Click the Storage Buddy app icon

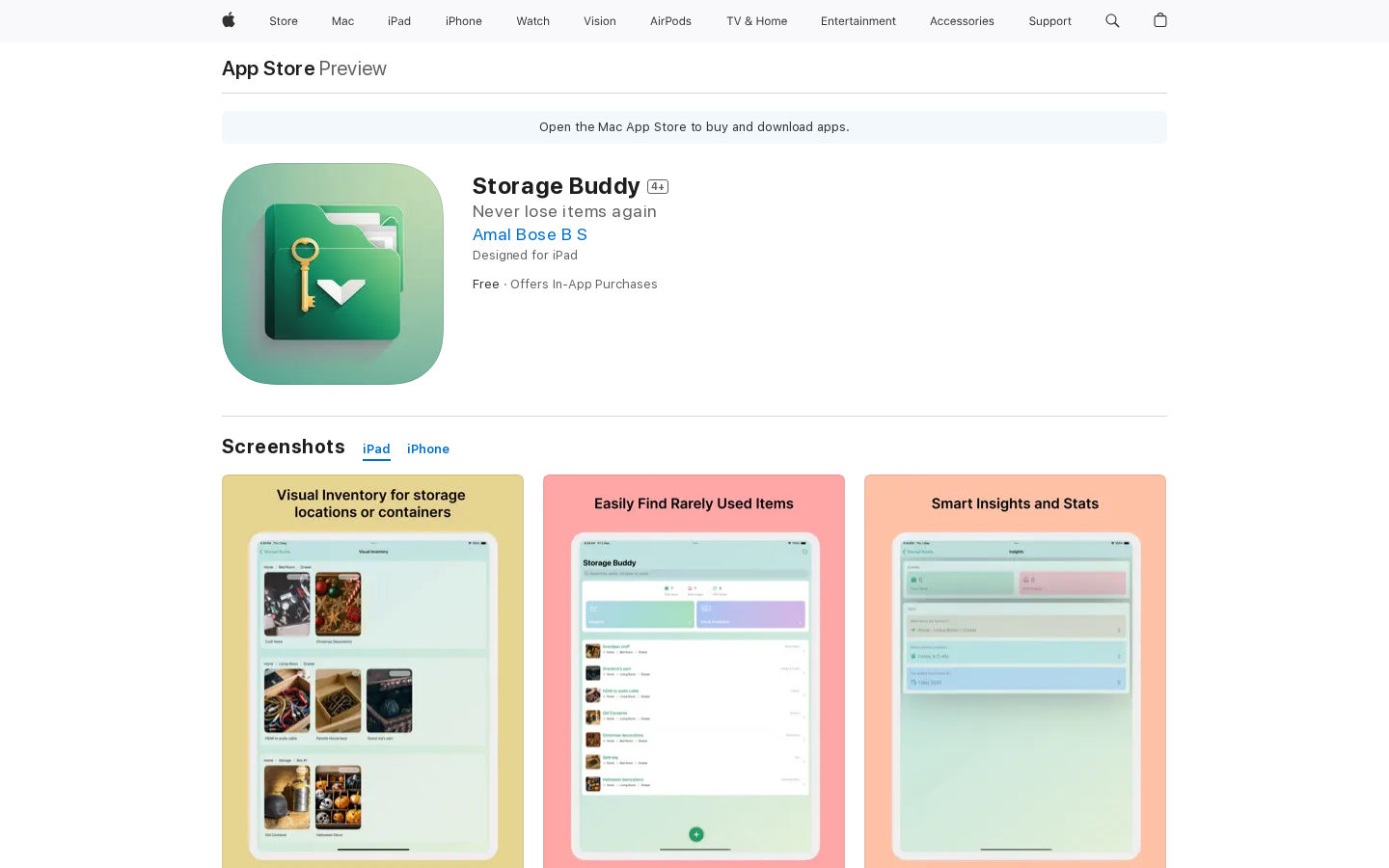point(333,274)
